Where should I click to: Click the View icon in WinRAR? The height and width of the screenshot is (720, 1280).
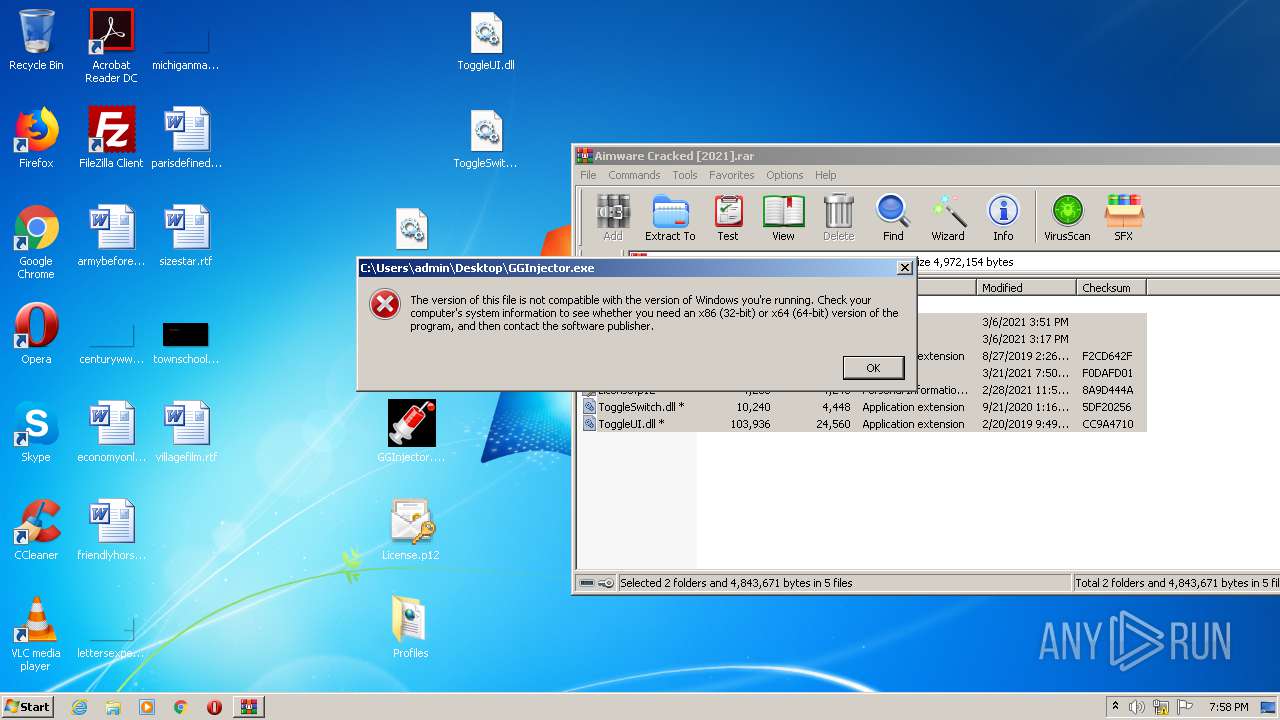coord(783,218)
